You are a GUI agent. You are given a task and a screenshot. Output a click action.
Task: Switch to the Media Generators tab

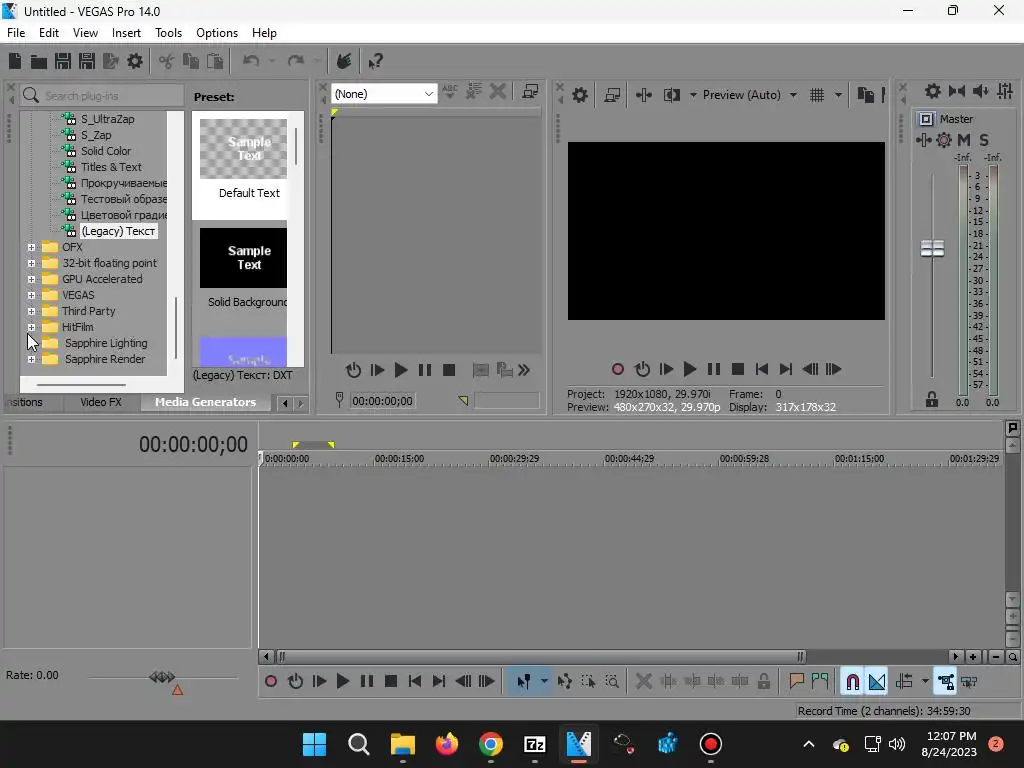205,402
